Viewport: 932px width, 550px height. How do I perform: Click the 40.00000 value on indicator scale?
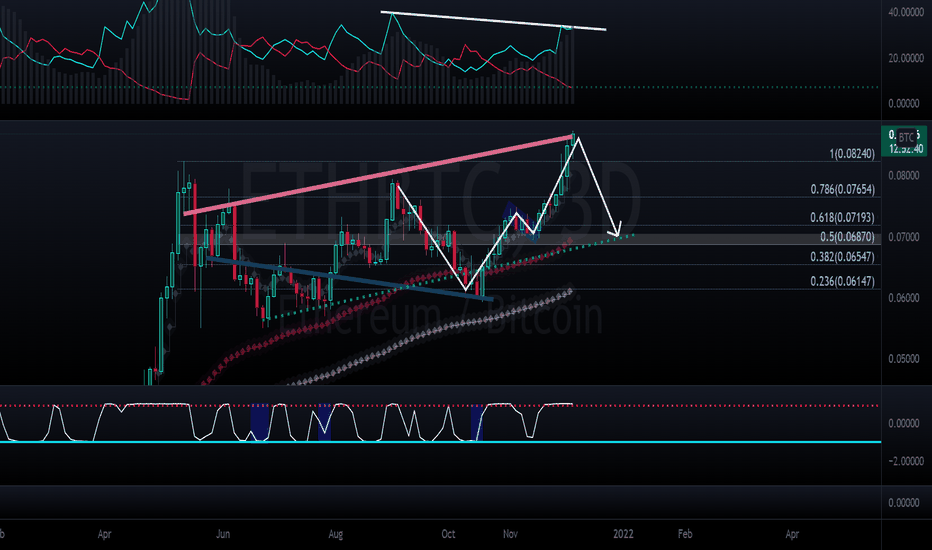(906, 12)
